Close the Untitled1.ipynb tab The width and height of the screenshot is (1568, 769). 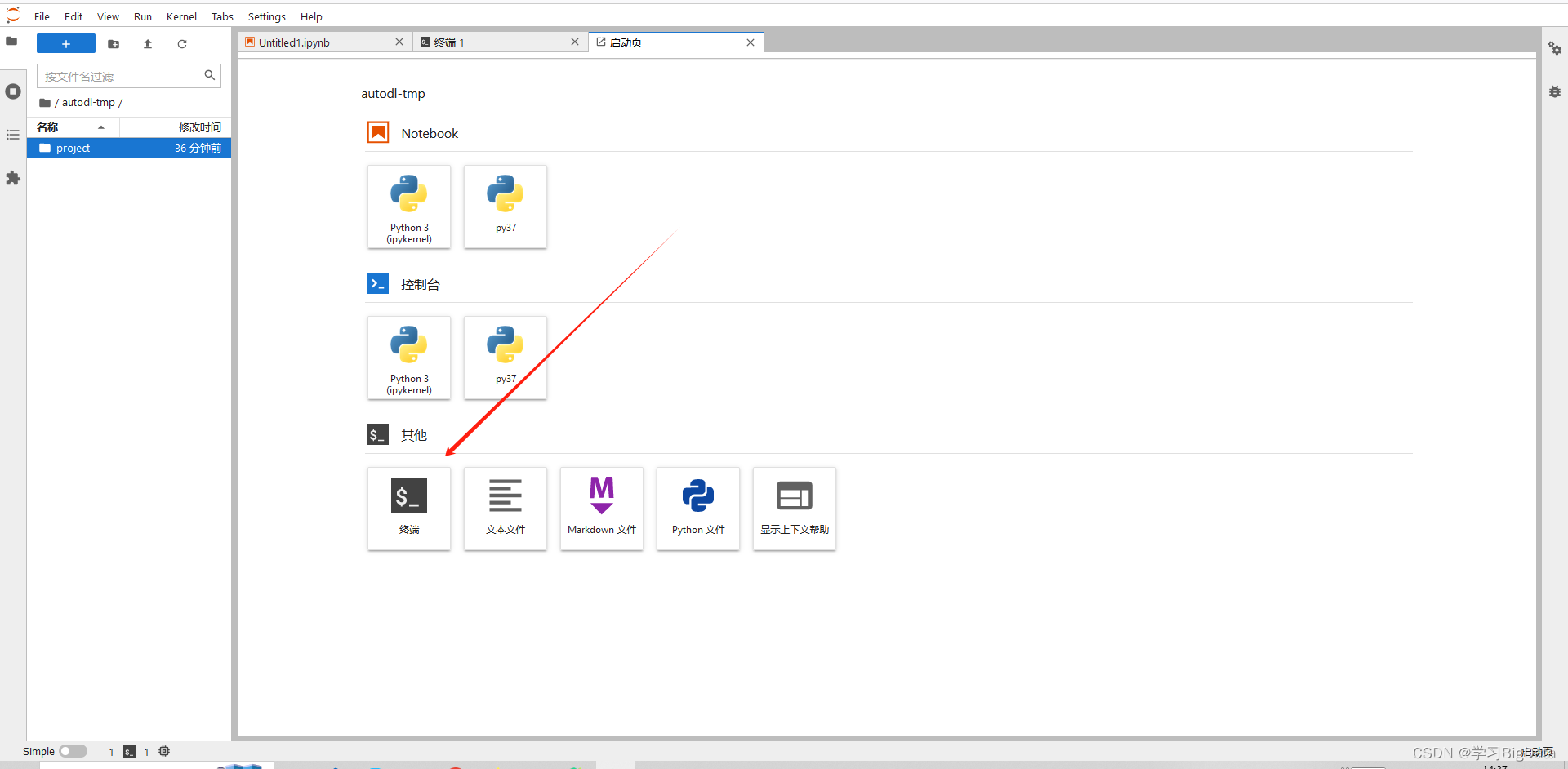[399, 42]
